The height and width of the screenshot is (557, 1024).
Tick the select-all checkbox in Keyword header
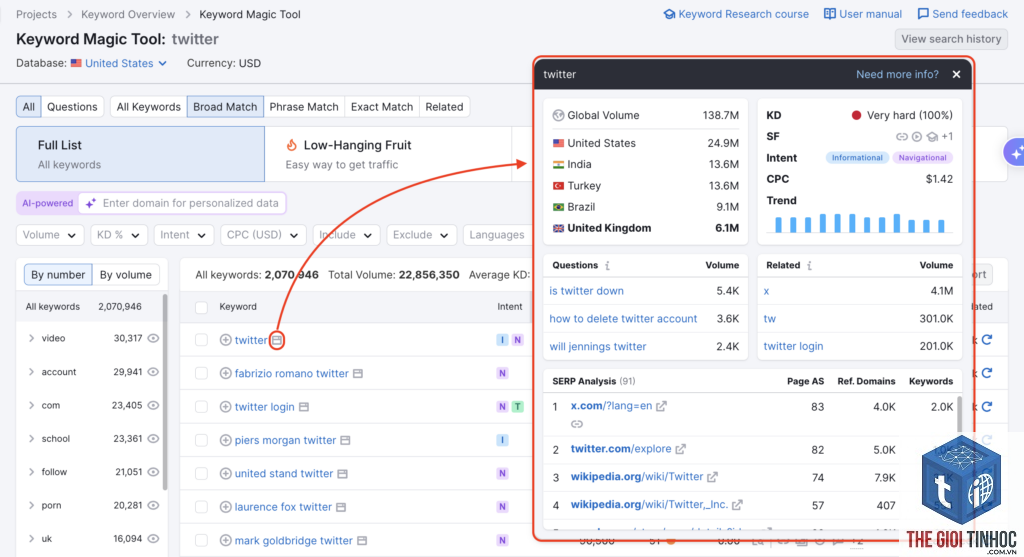click(x=201, y=307)
